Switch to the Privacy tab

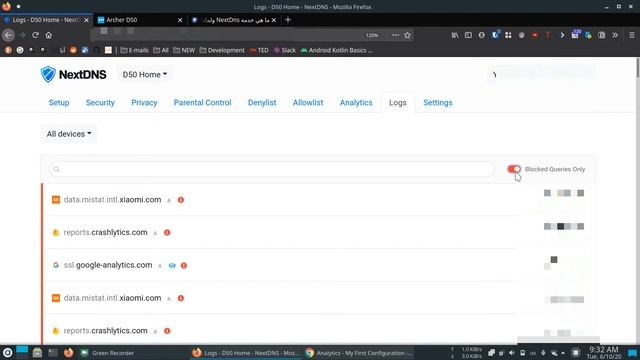(144, 103)
